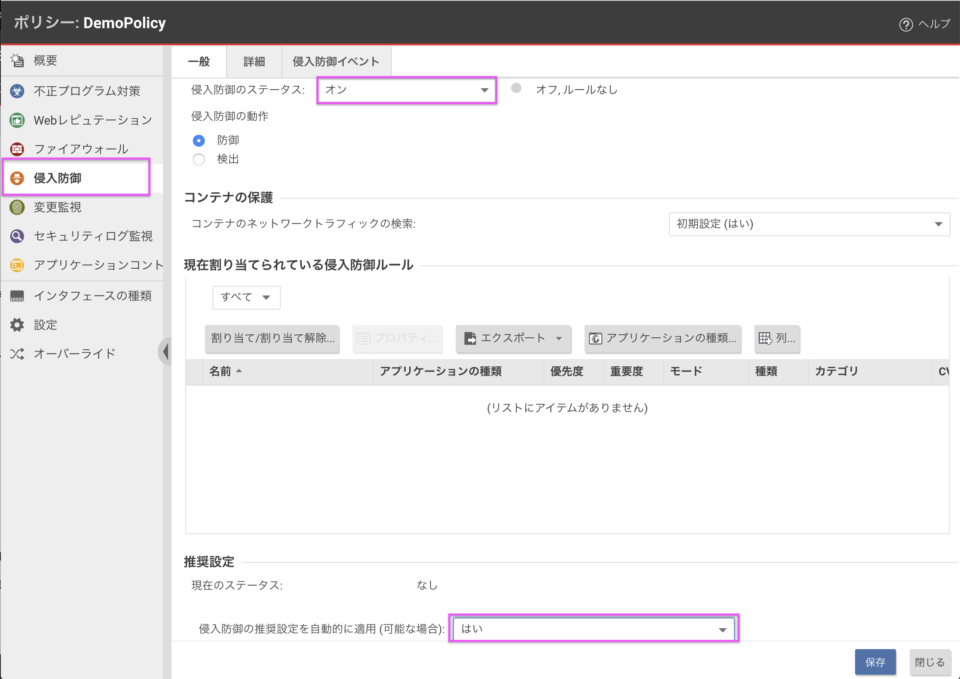960x679 pixels.
Task: Switch to the 詳細 tab
Action: pos(254,61)
